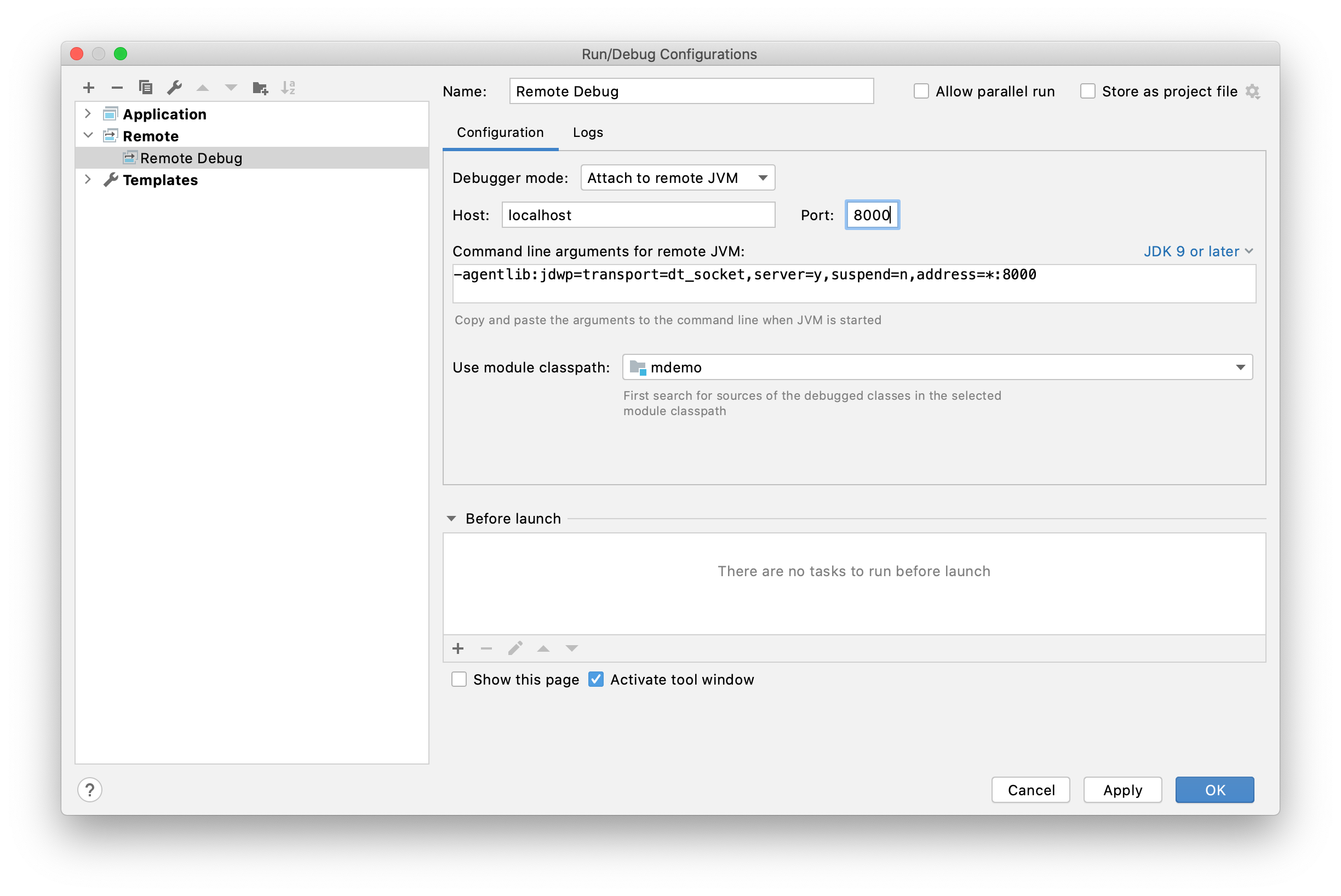
Task: Click the remove configuration minus icon
Action: pyautogui.click(x=117, y=88)
